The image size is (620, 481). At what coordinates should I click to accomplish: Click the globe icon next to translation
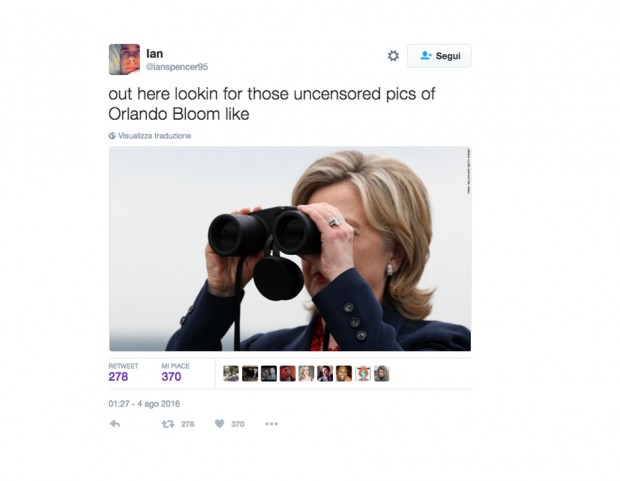(112, 136)
